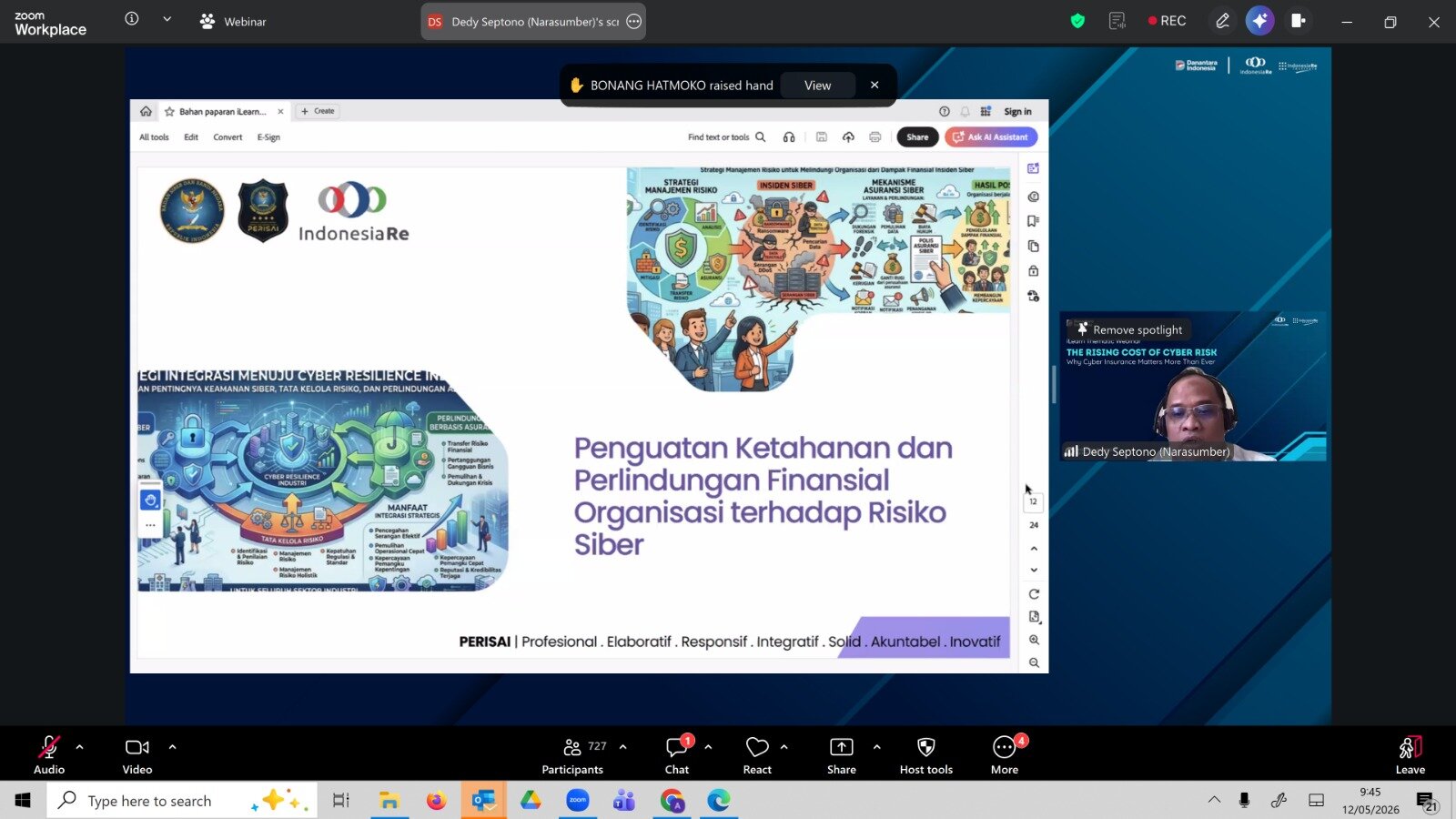This screenshot has height=819, width=1456.
Task: Click the Windows Start button
Action: point(23,800)
